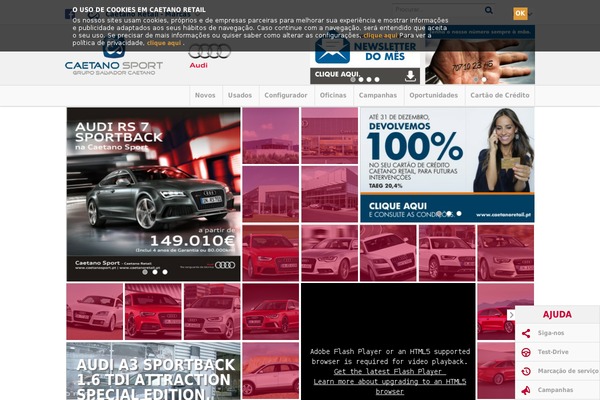Select last dot of RS 7 carousel
The height and width of the screenshot is (400, 600).
[x=165, y=272]
